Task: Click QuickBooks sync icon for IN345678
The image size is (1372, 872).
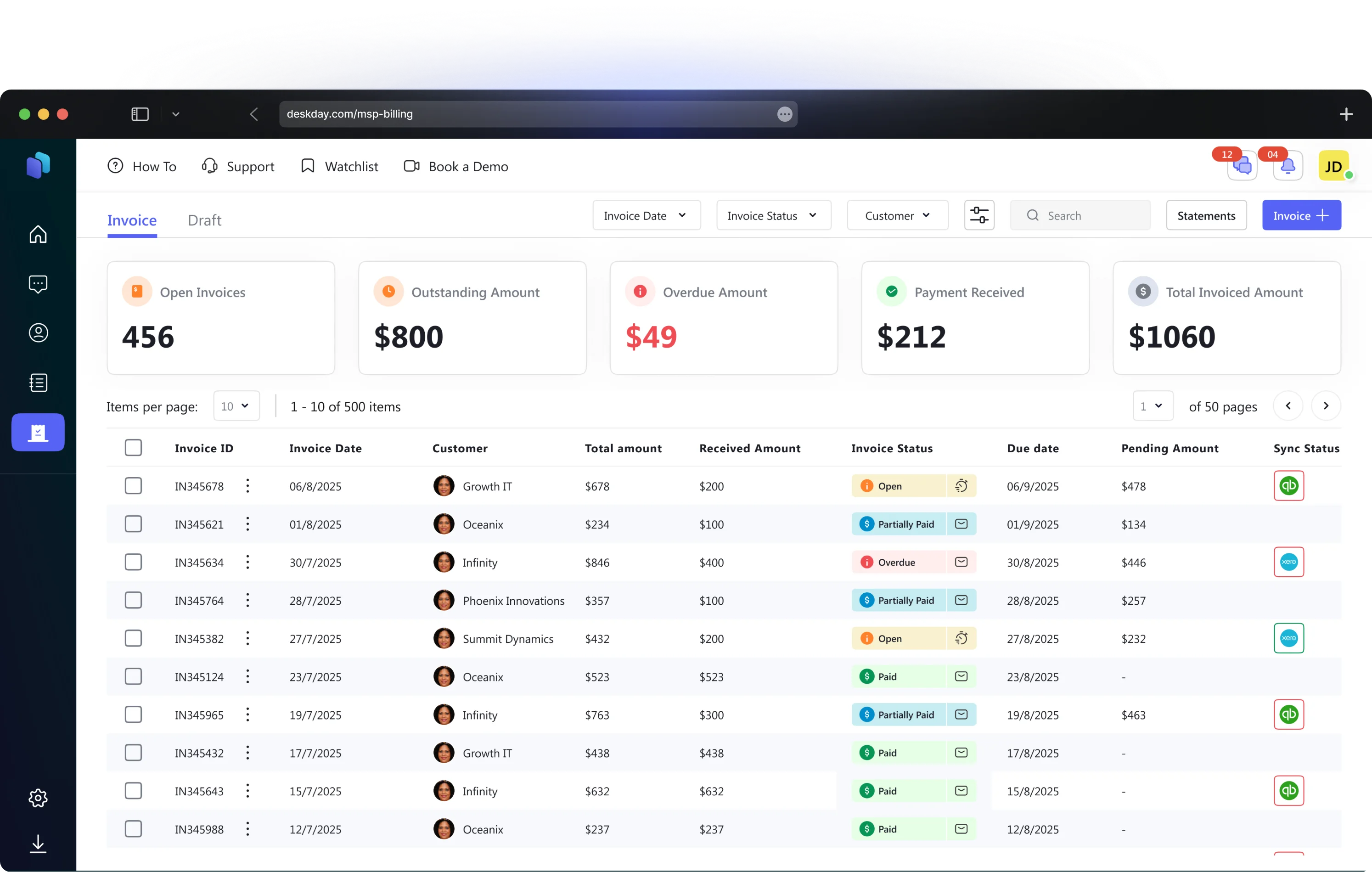Action: click(x=1288, y=485)
